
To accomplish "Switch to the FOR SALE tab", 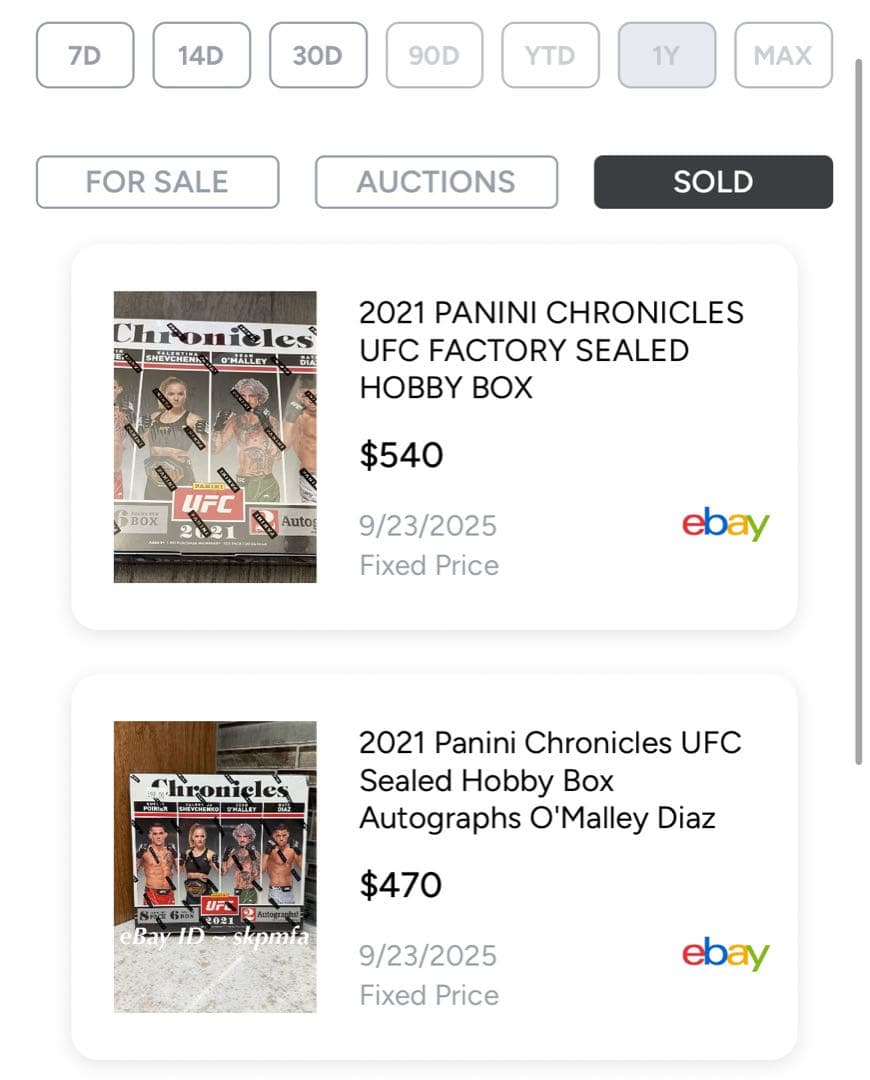I will tap(158, 181).
